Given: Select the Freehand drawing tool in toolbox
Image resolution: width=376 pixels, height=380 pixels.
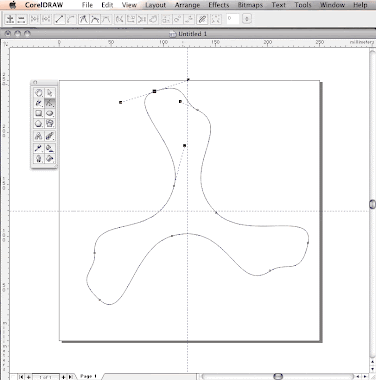Looking at the screenshot, I should (39, 103).
